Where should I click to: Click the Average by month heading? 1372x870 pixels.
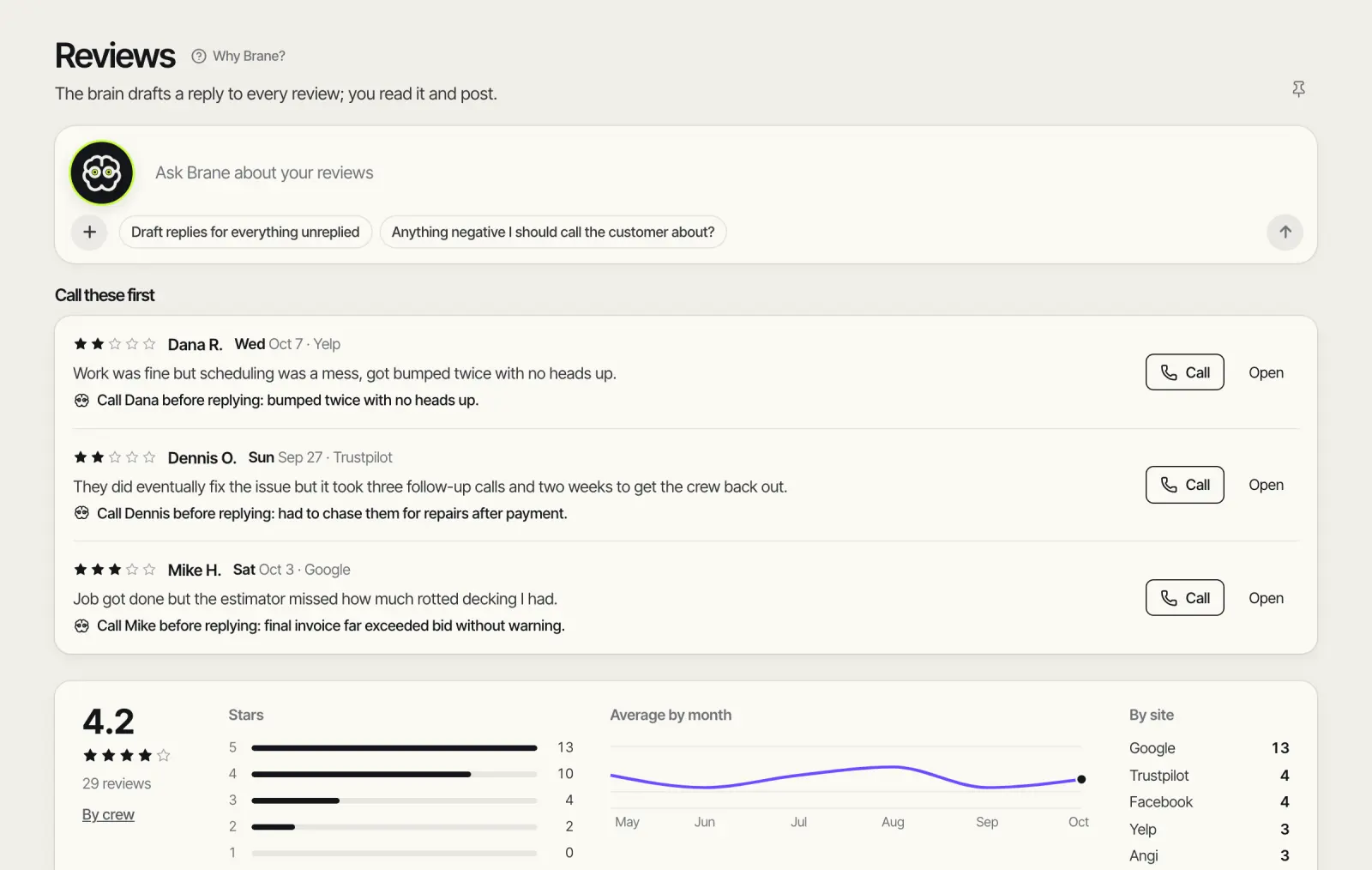(671, 715)
